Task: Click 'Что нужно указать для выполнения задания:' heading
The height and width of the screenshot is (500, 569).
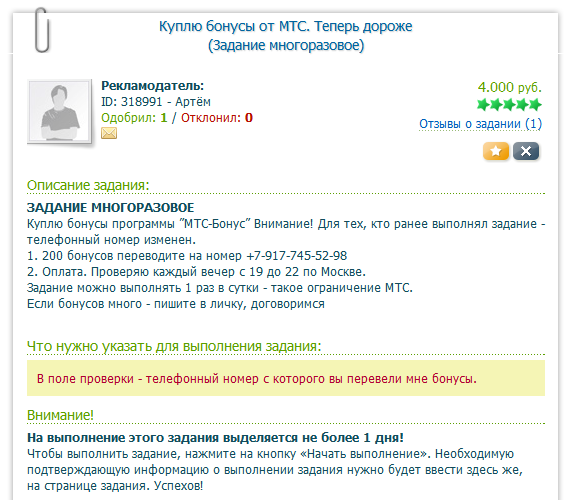Action: pos(174,346)
